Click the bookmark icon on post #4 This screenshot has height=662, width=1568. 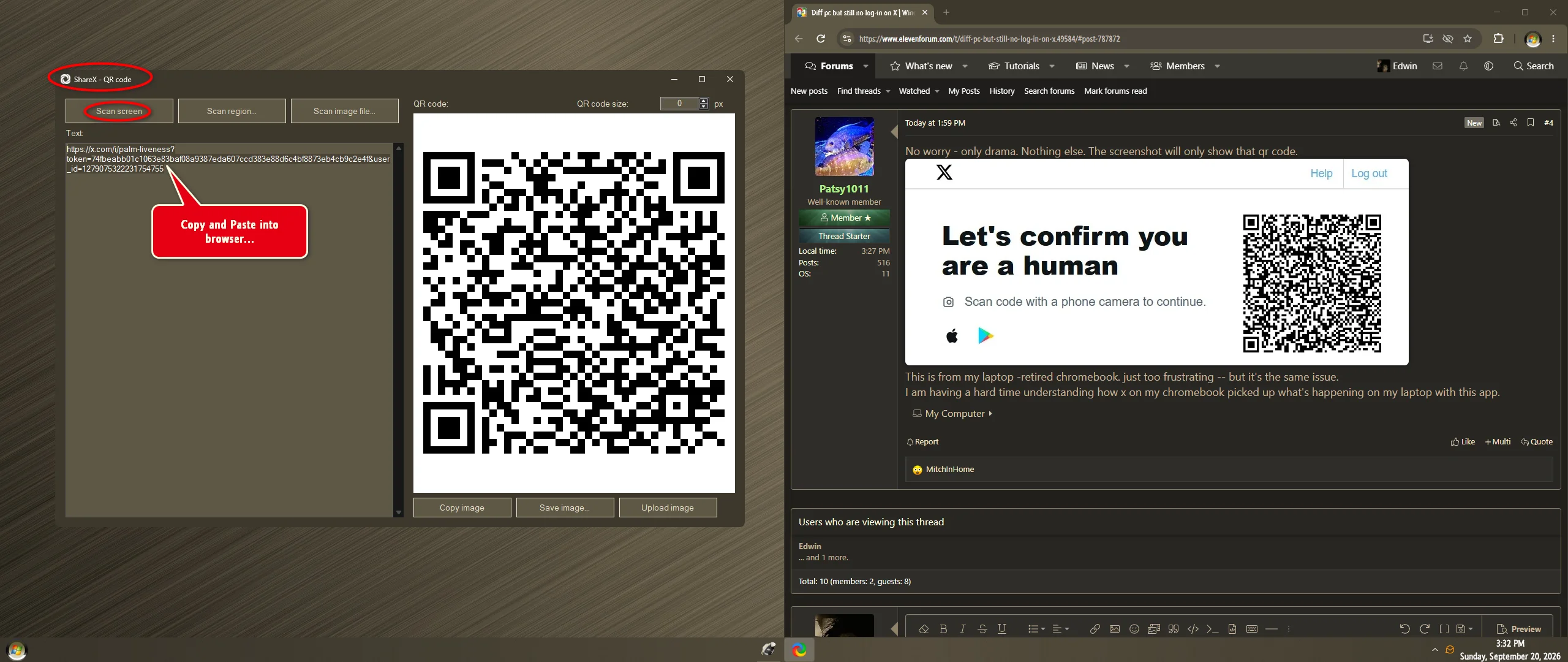(1530, 123)
